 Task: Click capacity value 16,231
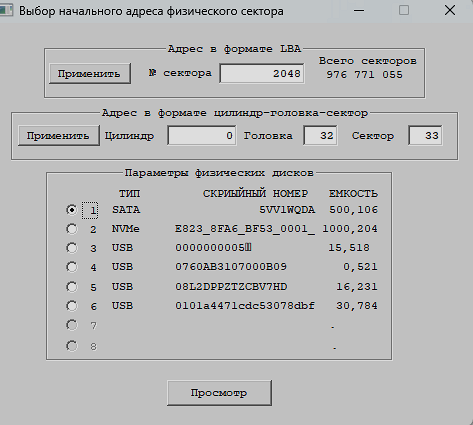[x=357, y=287]
